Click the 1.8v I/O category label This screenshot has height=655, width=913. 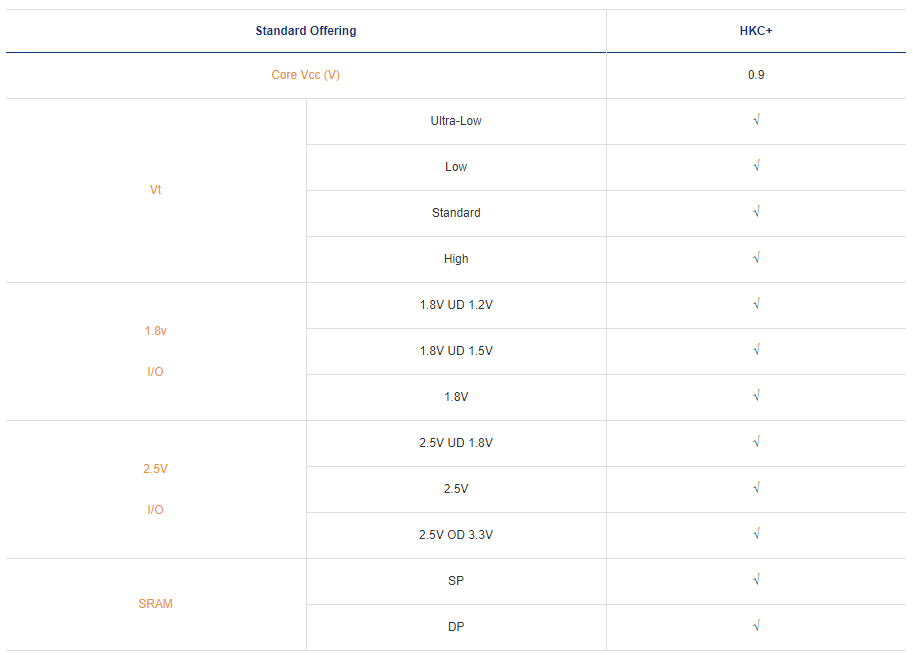(155, 351)
